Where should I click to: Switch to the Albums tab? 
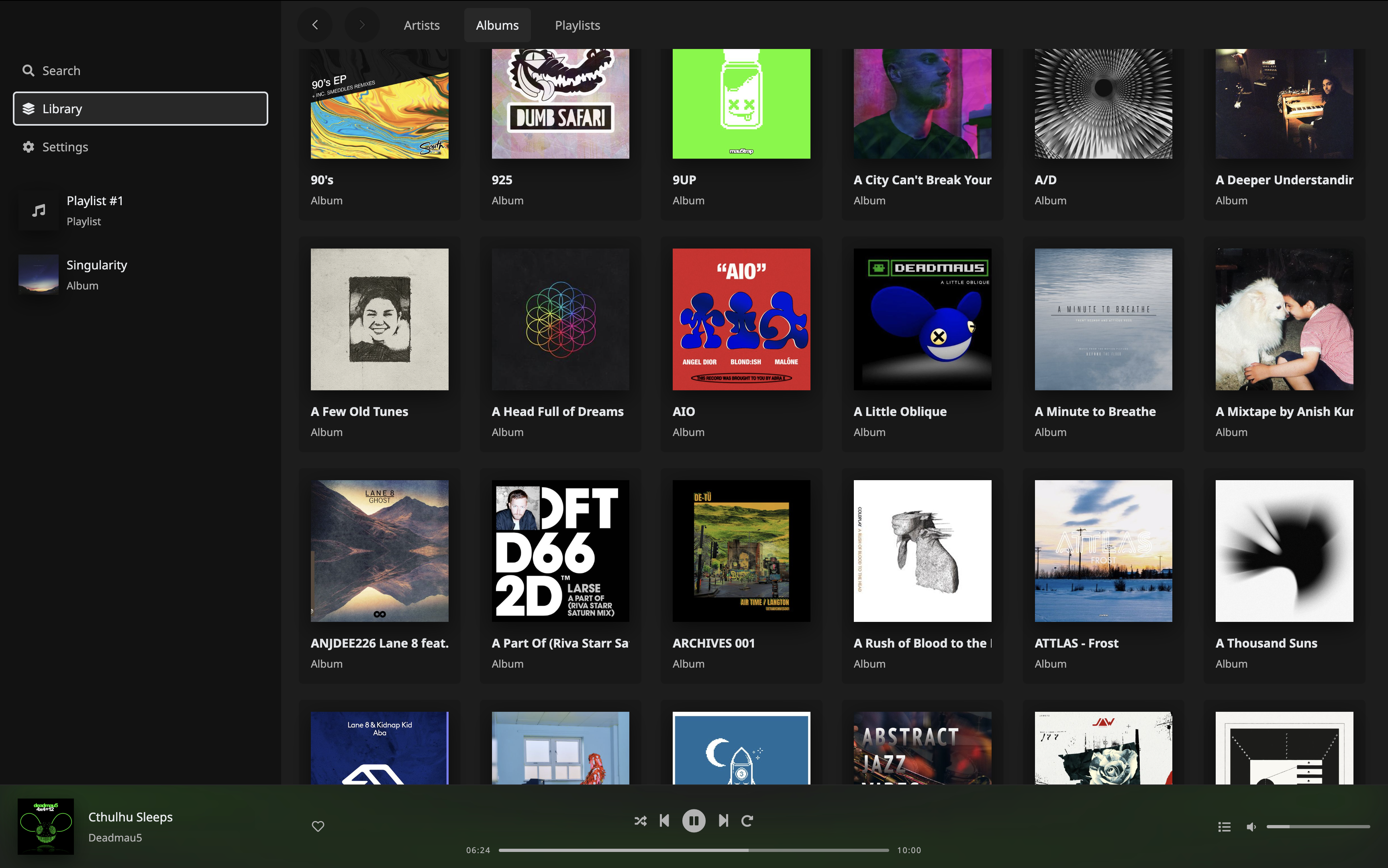497,25
